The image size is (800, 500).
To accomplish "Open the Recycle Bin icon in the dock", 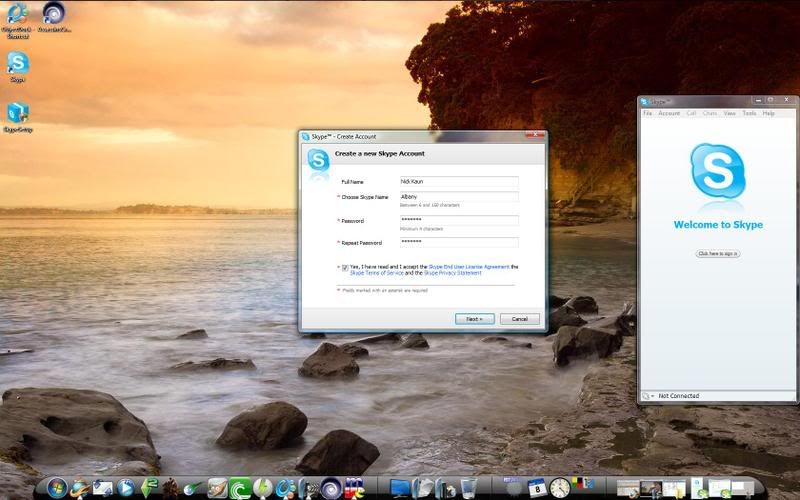I will (x=467, y=488).
